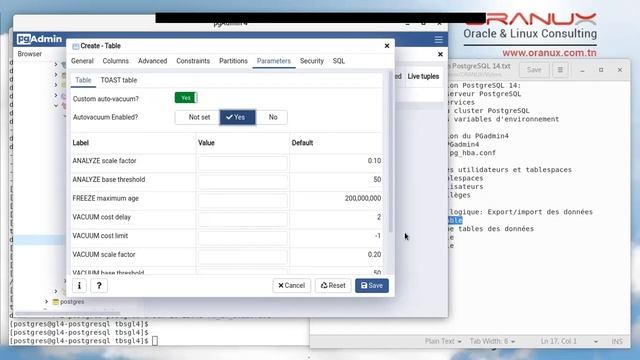Image resolution: width=640 pixels, height=360 pixels.
Task: Click the ANALYZE base threshold value field
Action: point(242,182)
